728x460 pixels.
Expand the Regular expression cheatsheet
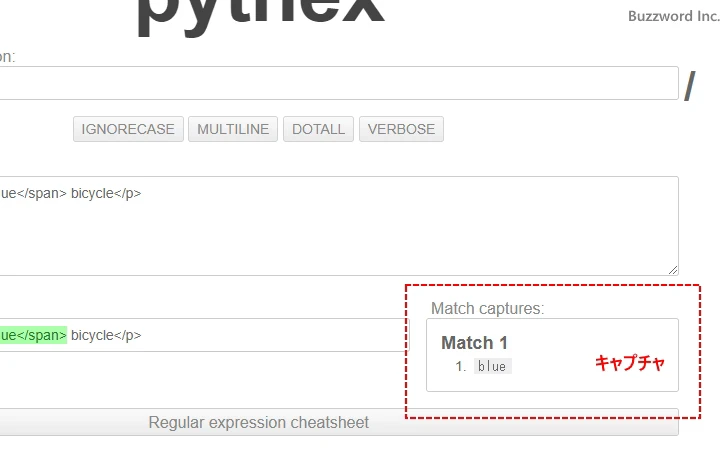point(258,422)
